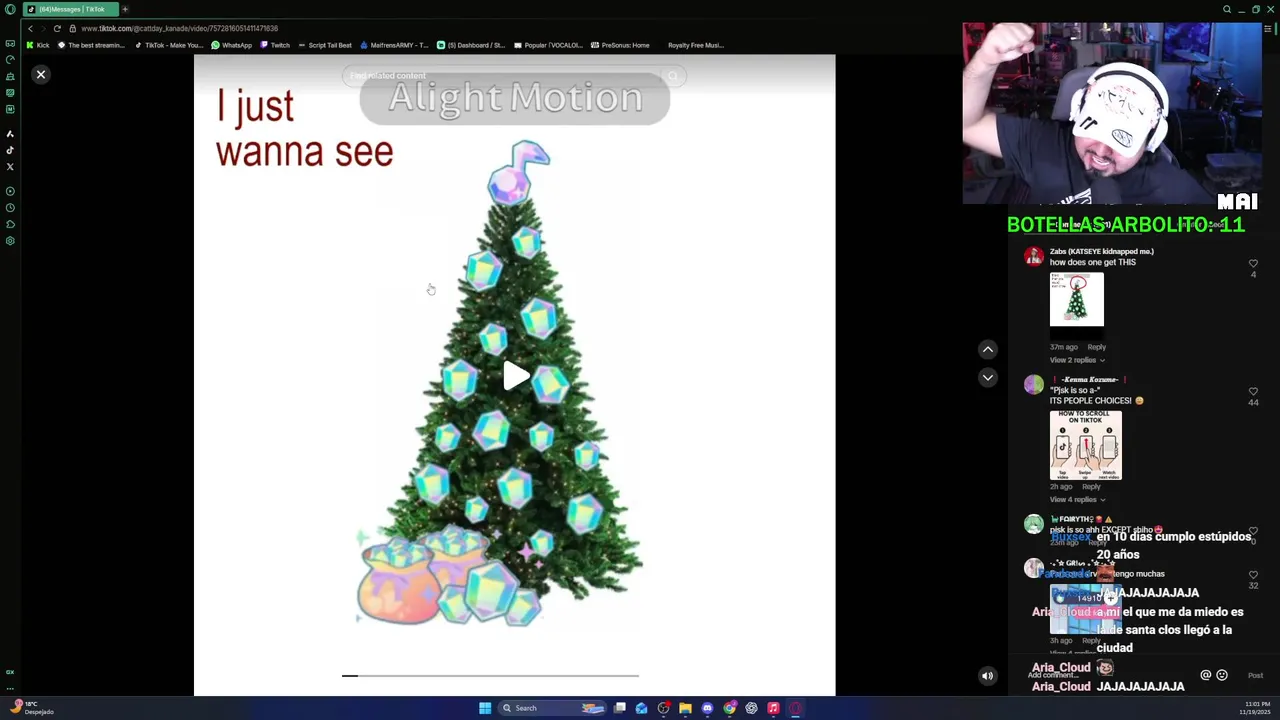
Task: Open the Popular VOCALOID bookmark
Action: [x=548, y=45]
